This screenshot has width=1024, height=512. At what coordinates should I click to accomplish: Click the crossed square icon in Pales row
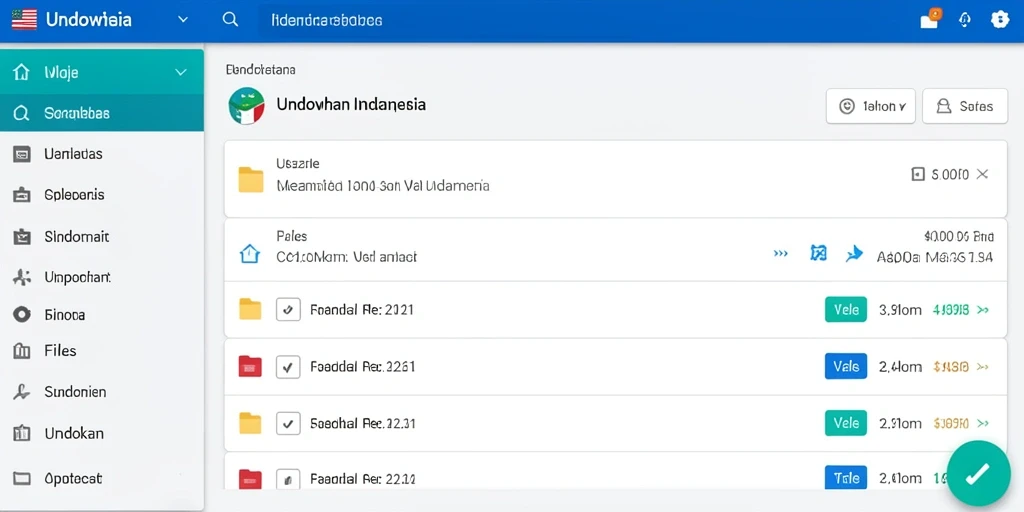(x=818, y=253)
